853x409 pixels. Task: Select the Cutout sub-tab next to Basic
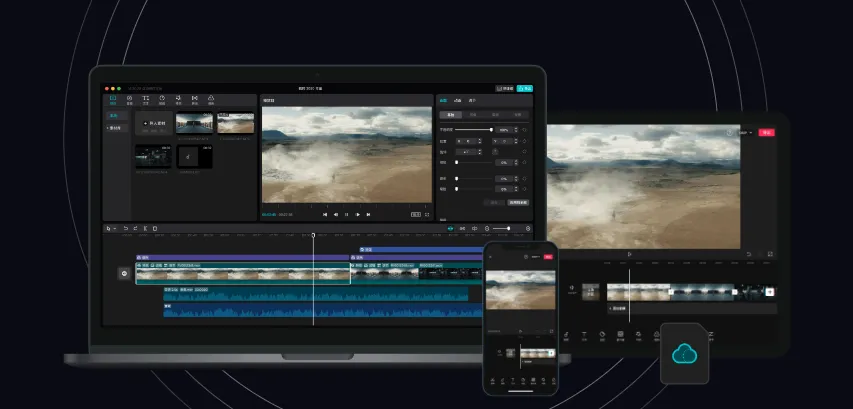pyautogui.click(x=473, y=115)
